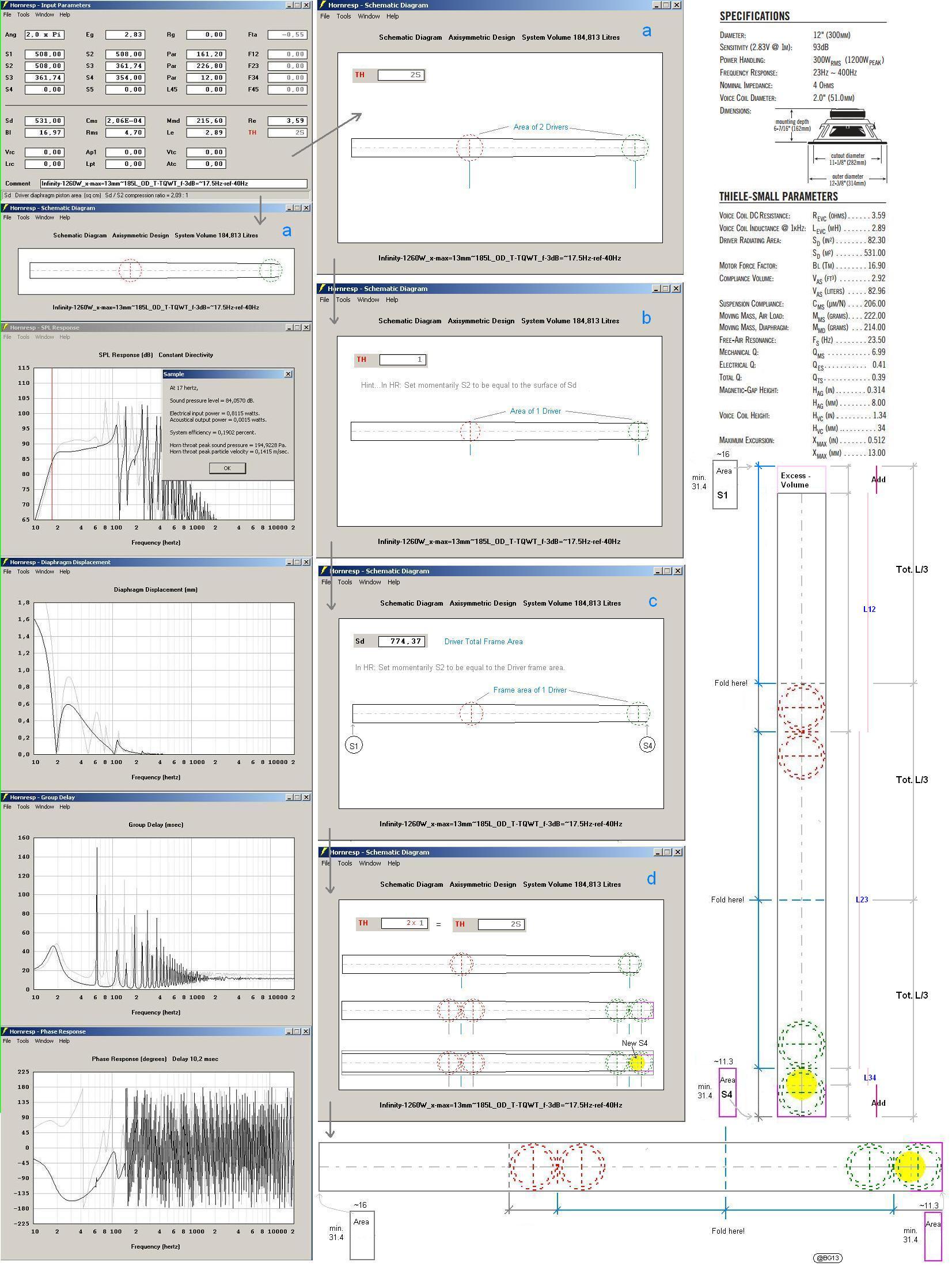Image resolution: width=952 pixels, height=1270 pixels.
Task: Maximize the Group Delay window
Action: 298,797
